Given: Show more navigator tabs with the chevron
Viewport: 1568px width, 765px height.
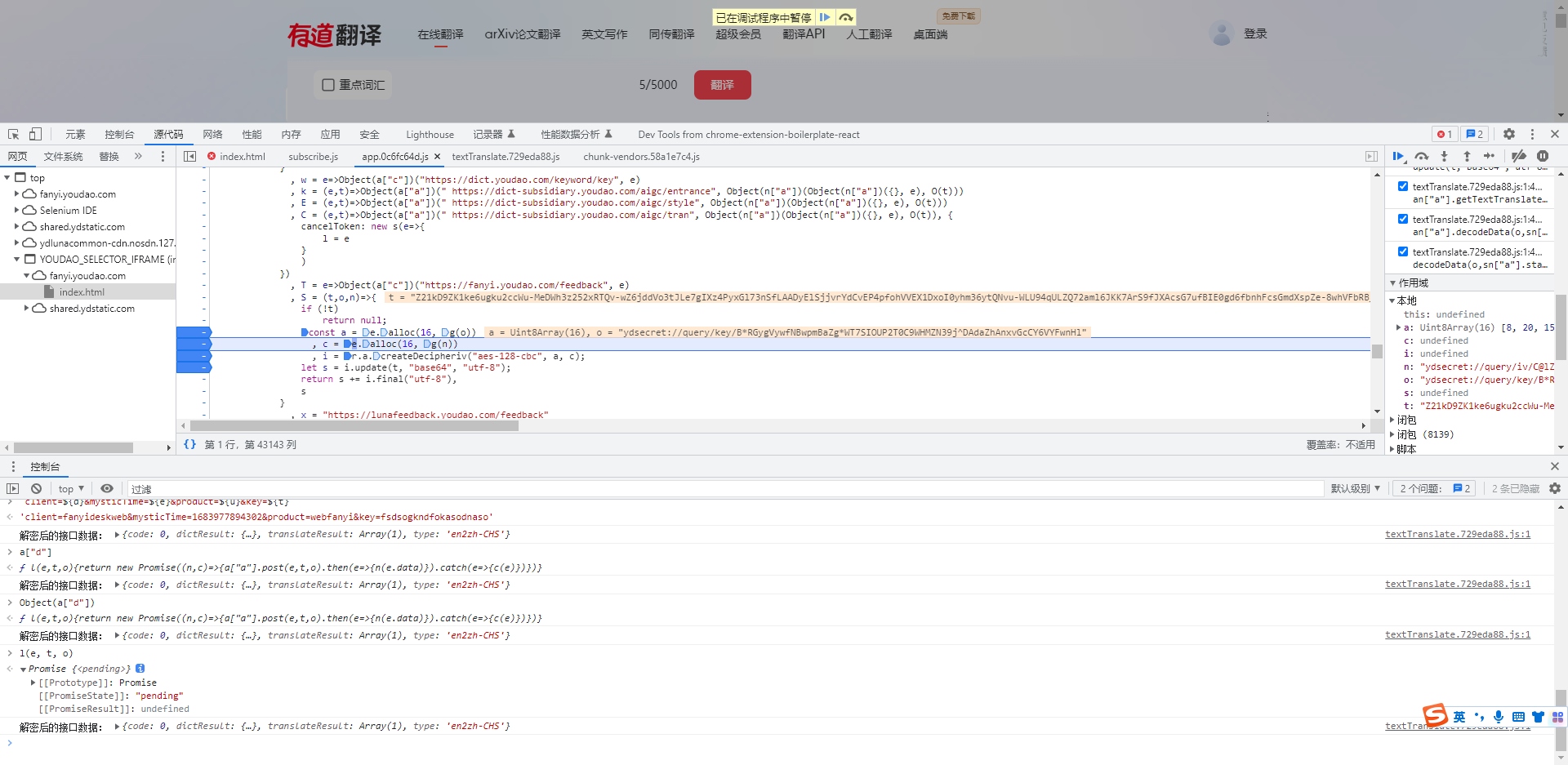Looking at the screenshot, I should click(138, 156).
